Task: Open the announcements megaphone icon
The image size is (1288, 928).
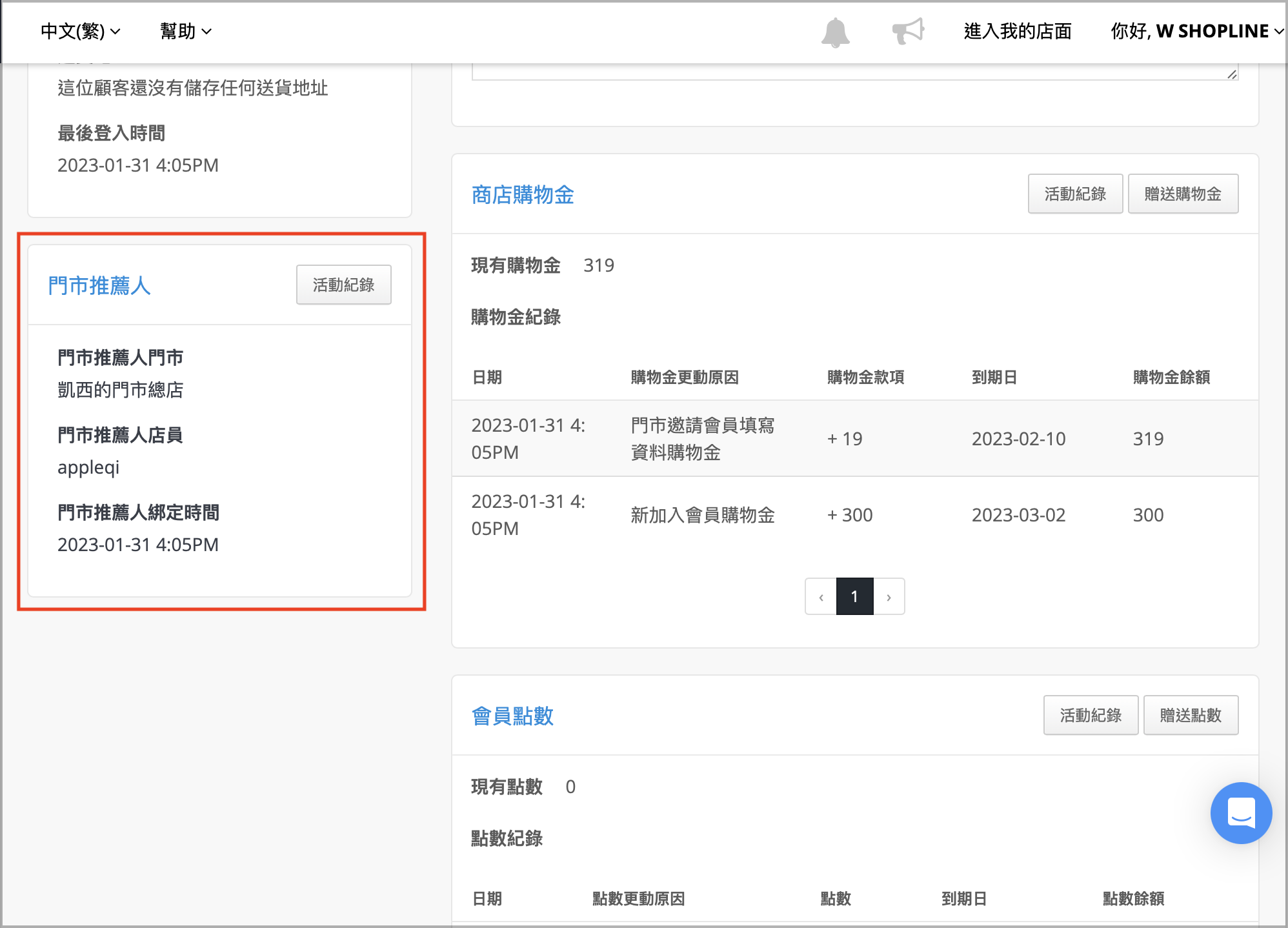Action: pos(908,31)
